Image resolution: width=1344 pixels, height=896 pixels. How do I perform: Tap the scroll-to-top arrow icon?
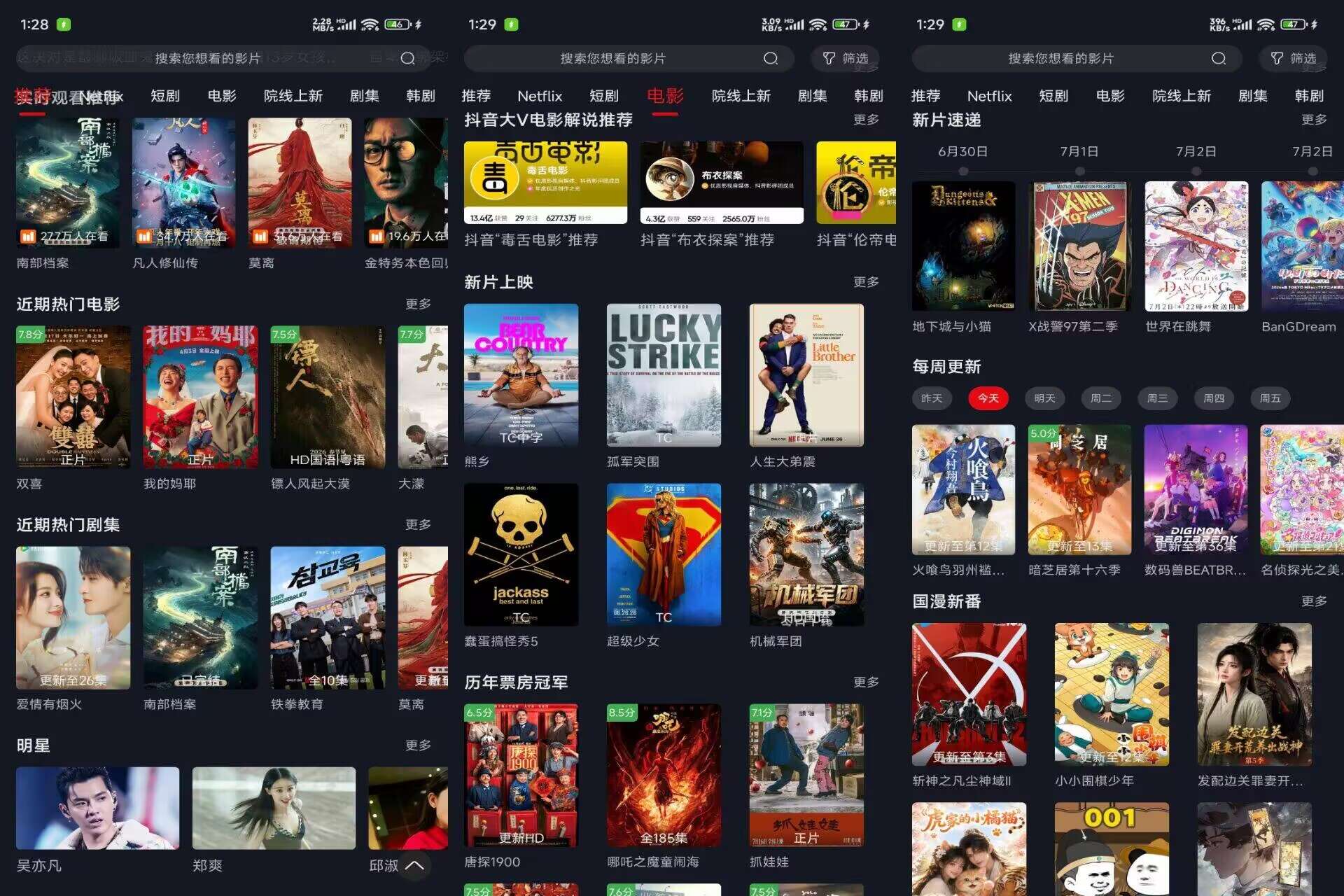click(414, 865)
